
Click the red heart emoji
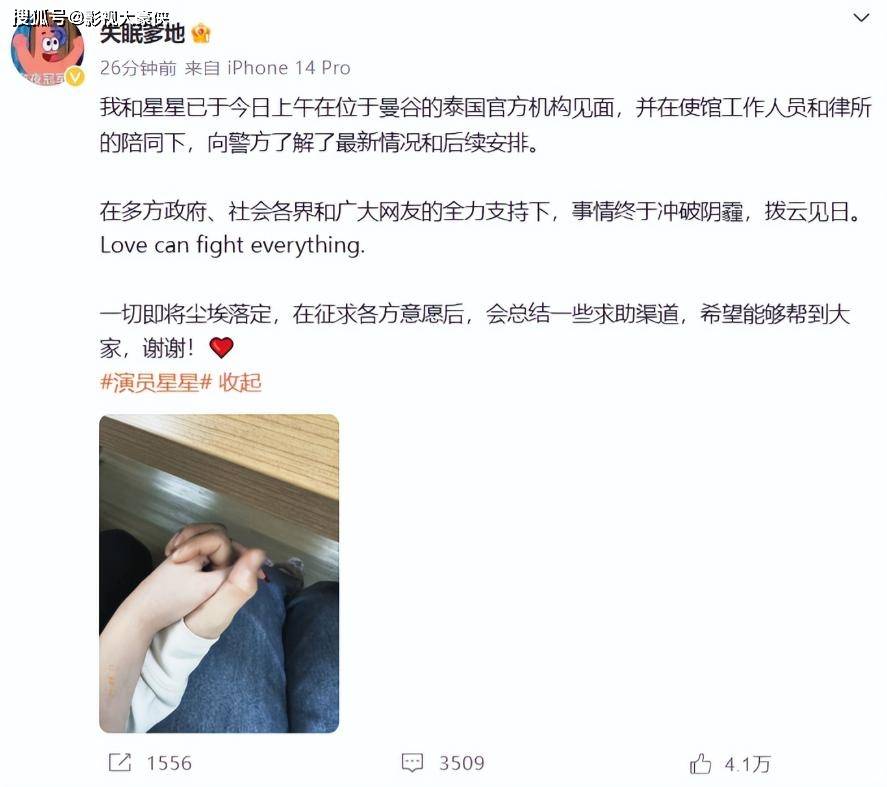[221, 347]
